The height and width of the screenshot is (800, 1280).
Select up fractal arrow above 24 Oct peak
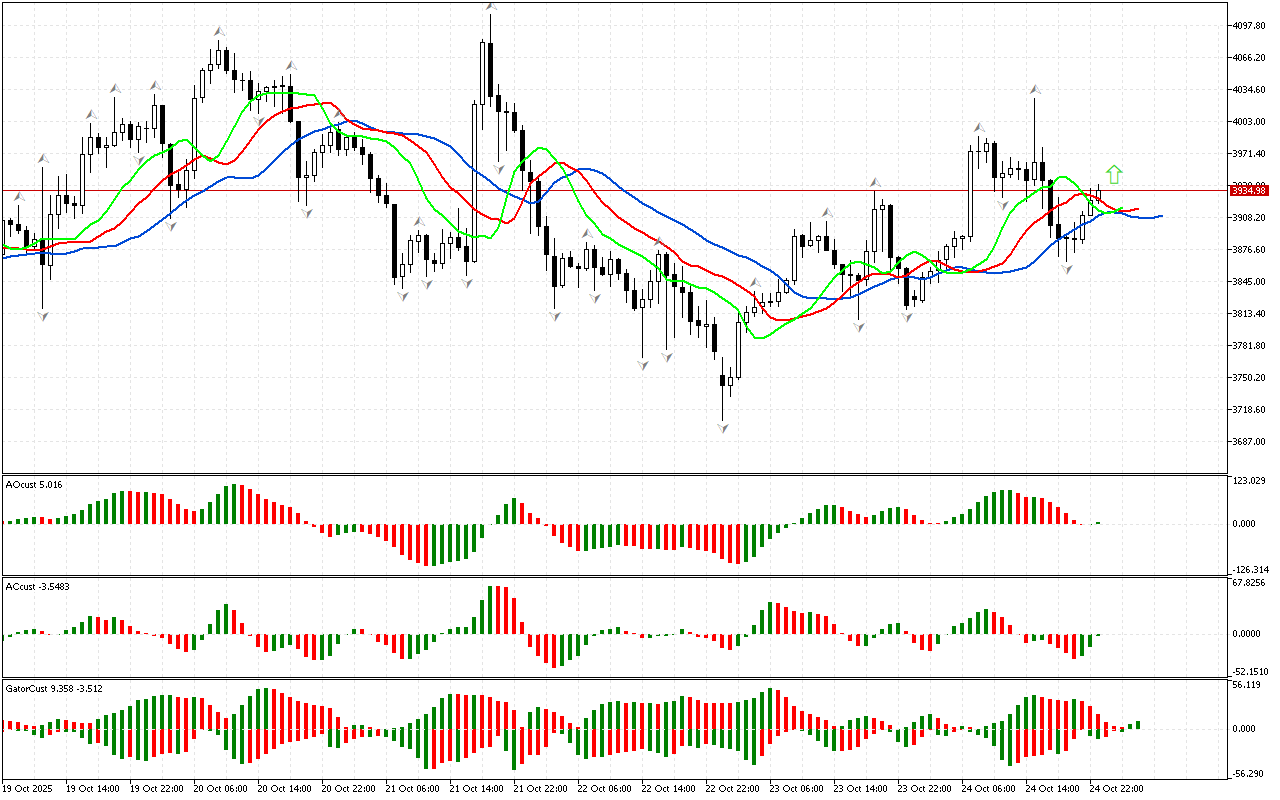pyautogui.click(x=1034, y=90)
